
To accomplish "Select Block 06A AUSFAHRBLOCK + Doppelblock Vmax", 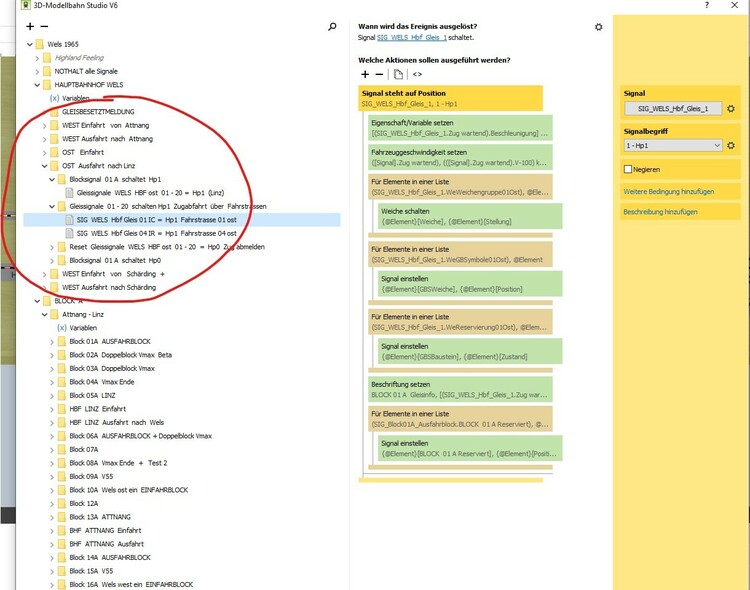I will tap(140, 436).
